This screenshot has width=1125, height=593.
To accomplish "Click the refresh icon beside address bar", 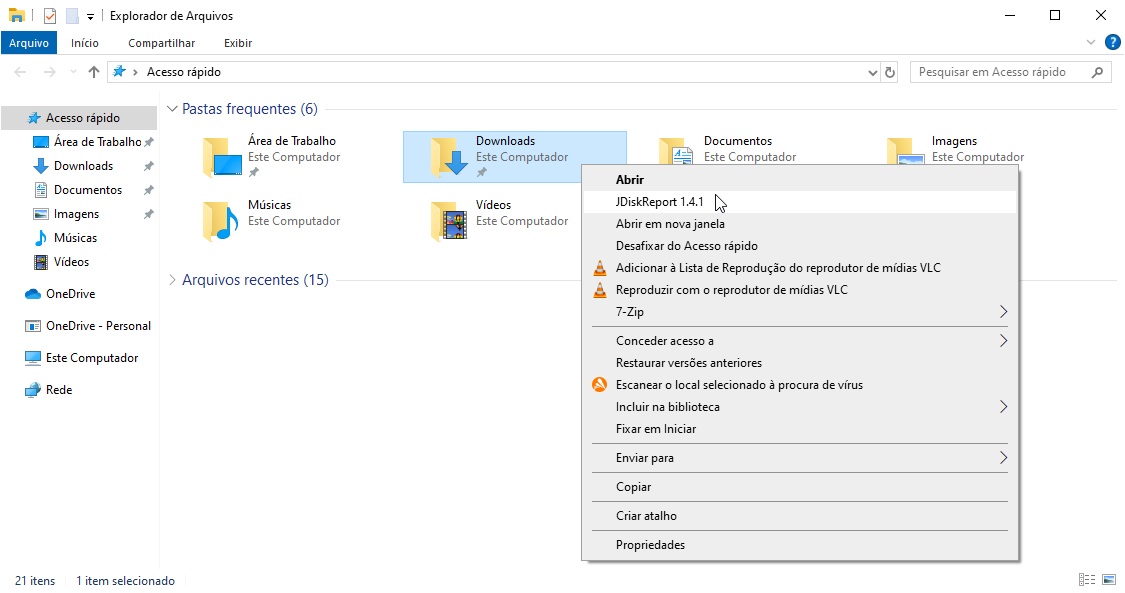I will 890,72.
